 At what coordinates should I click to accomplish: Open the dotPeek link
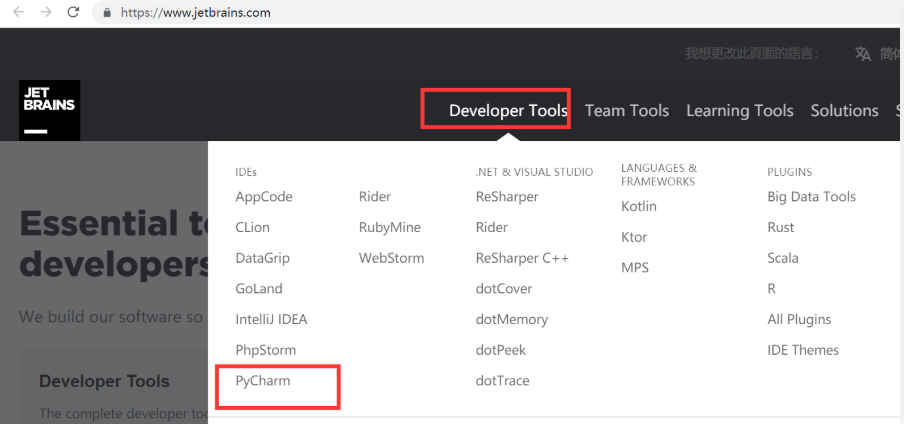coord(501,350)
